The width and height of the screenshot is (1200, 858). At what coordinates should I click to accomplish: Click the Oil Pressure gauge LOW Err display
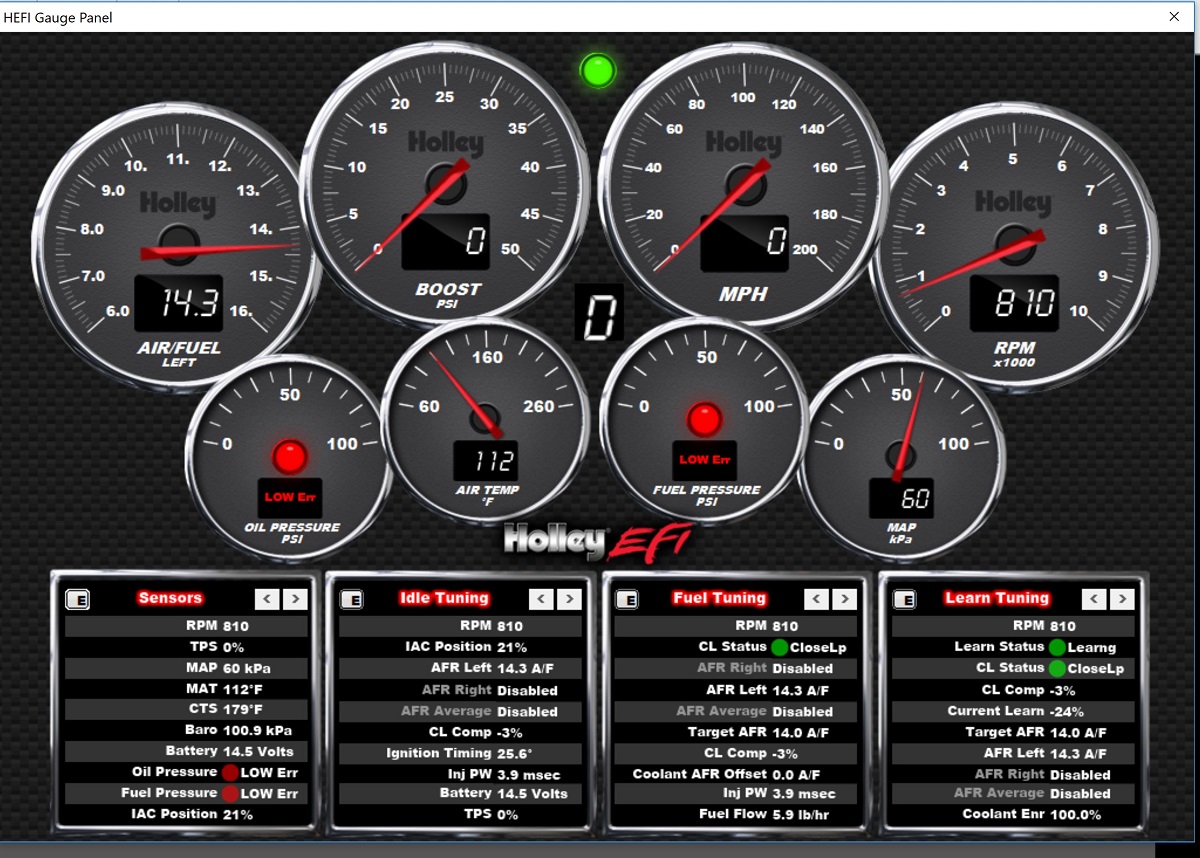[x=289, y=497]
